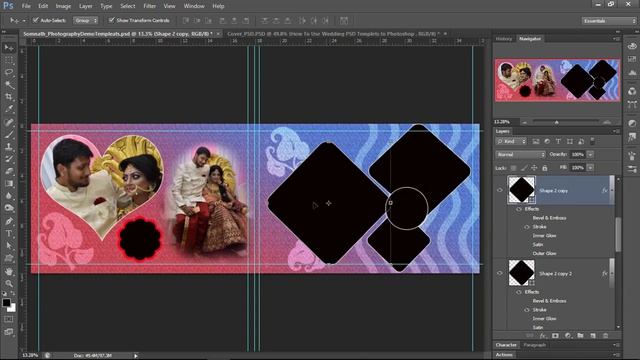Select the Magic Wand tool
640x360 pixels.
pyautogui.click(x=9, y=85)
